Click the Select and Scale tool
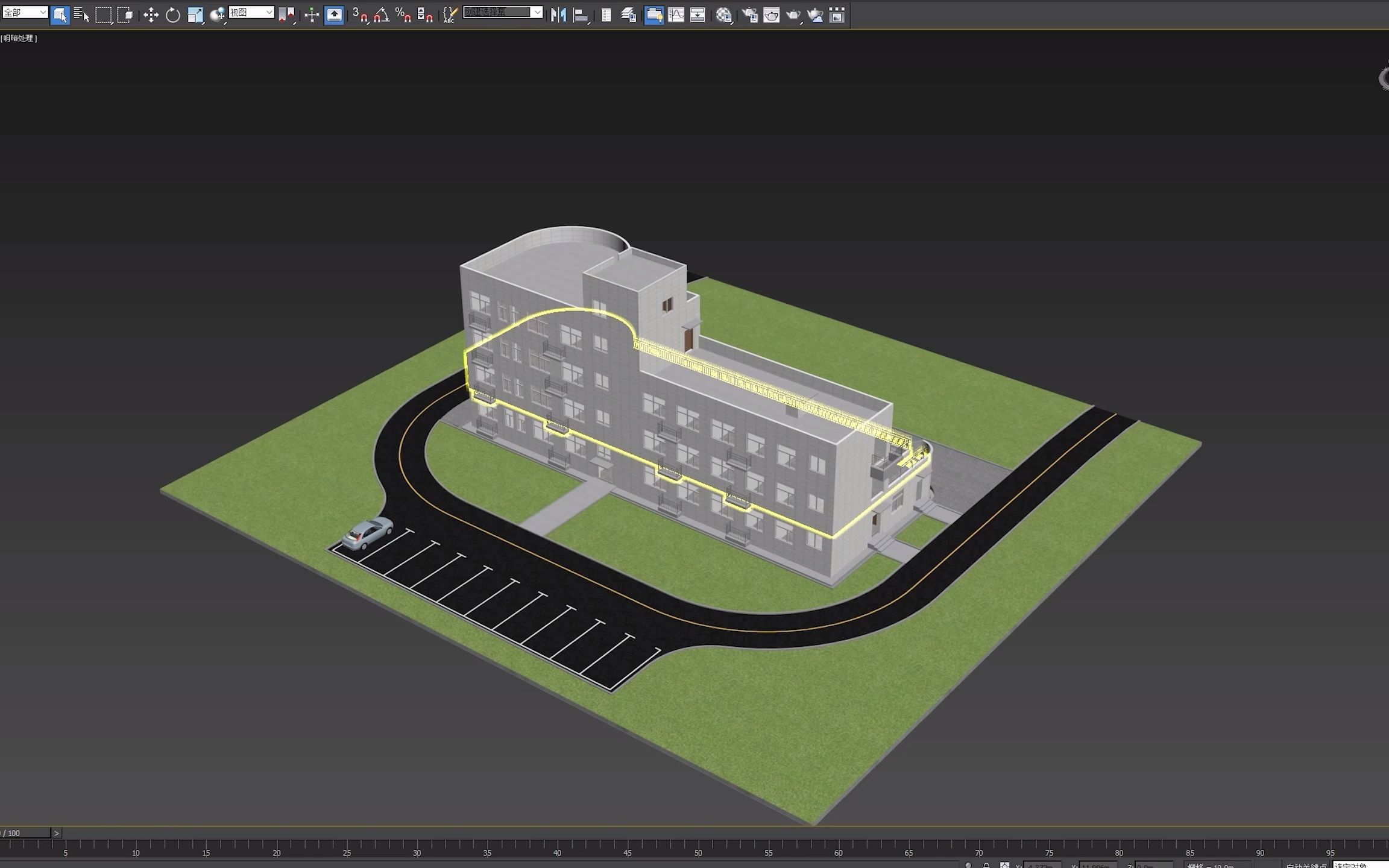The image size is (1389, 868). (x=195, y=15)
